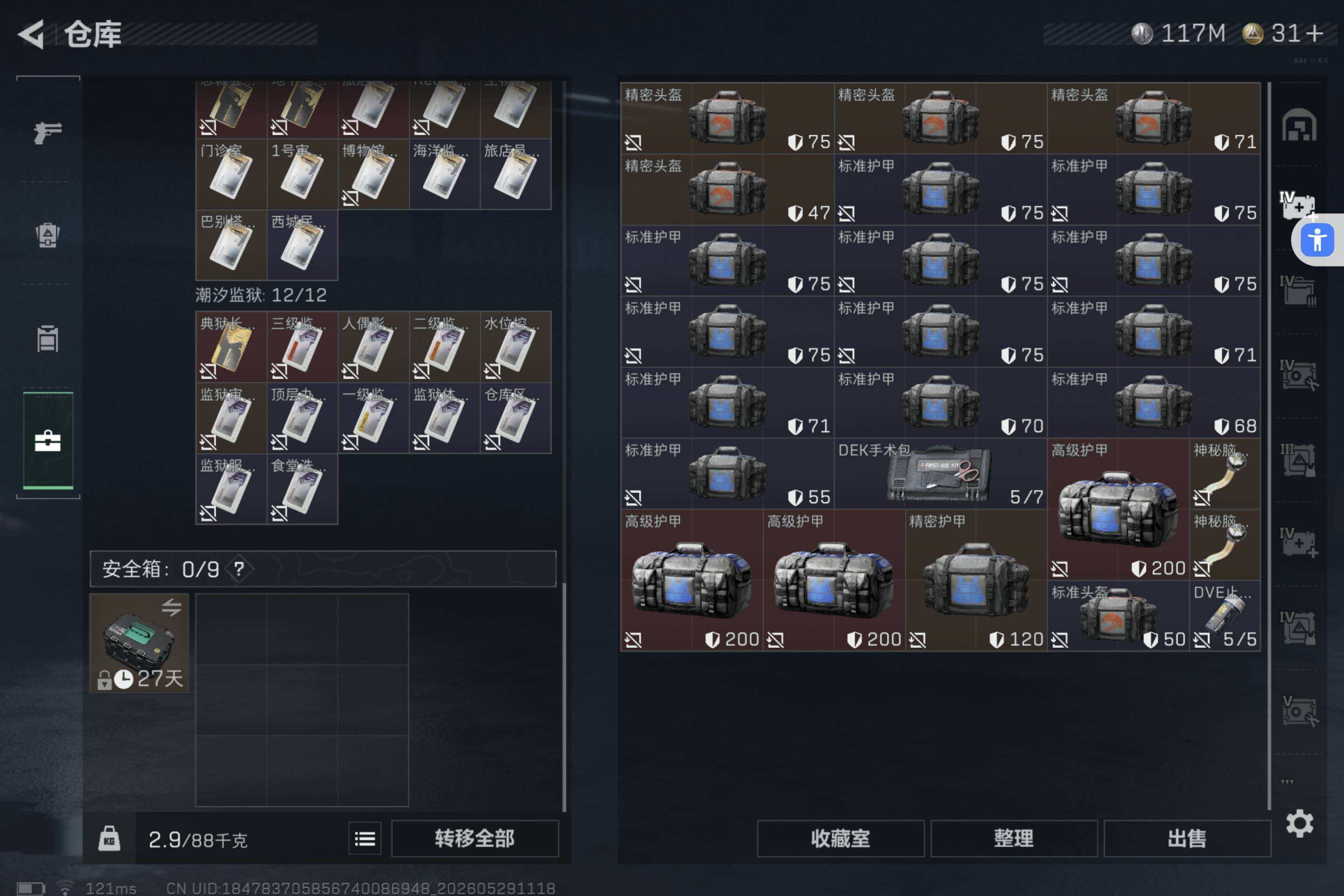Select the 巴别塔 keycard
The height and width of the screenshot is (896, 1344).
tap(231, 245)
